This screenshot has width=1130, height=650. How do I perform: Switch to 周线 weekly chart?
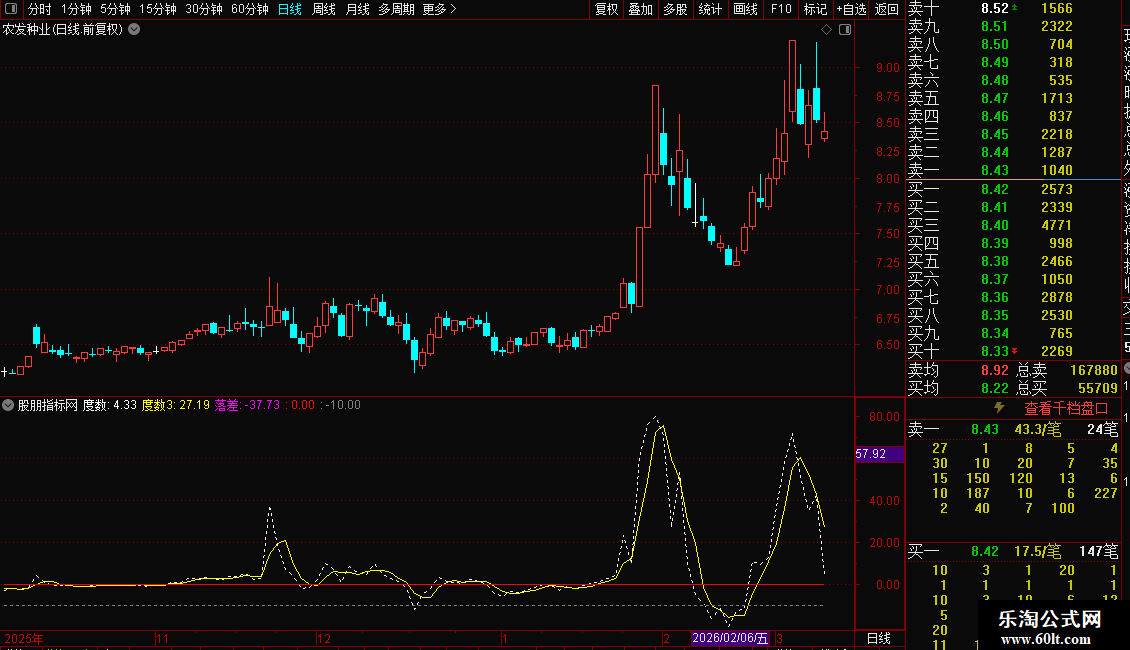click(324, 9)
